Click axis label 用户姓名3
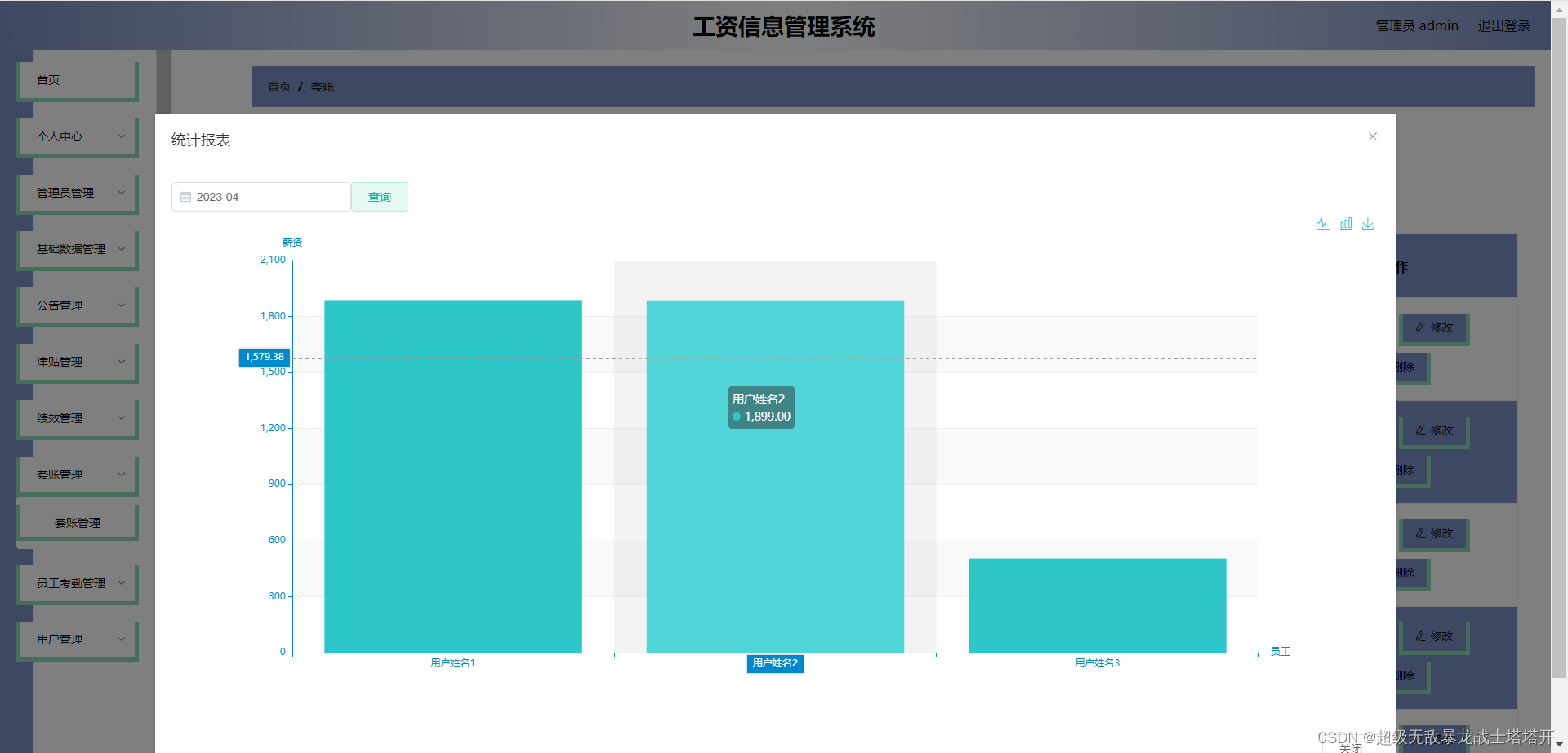Viewport: 1568px width, 753px height. coord(1097,663)
